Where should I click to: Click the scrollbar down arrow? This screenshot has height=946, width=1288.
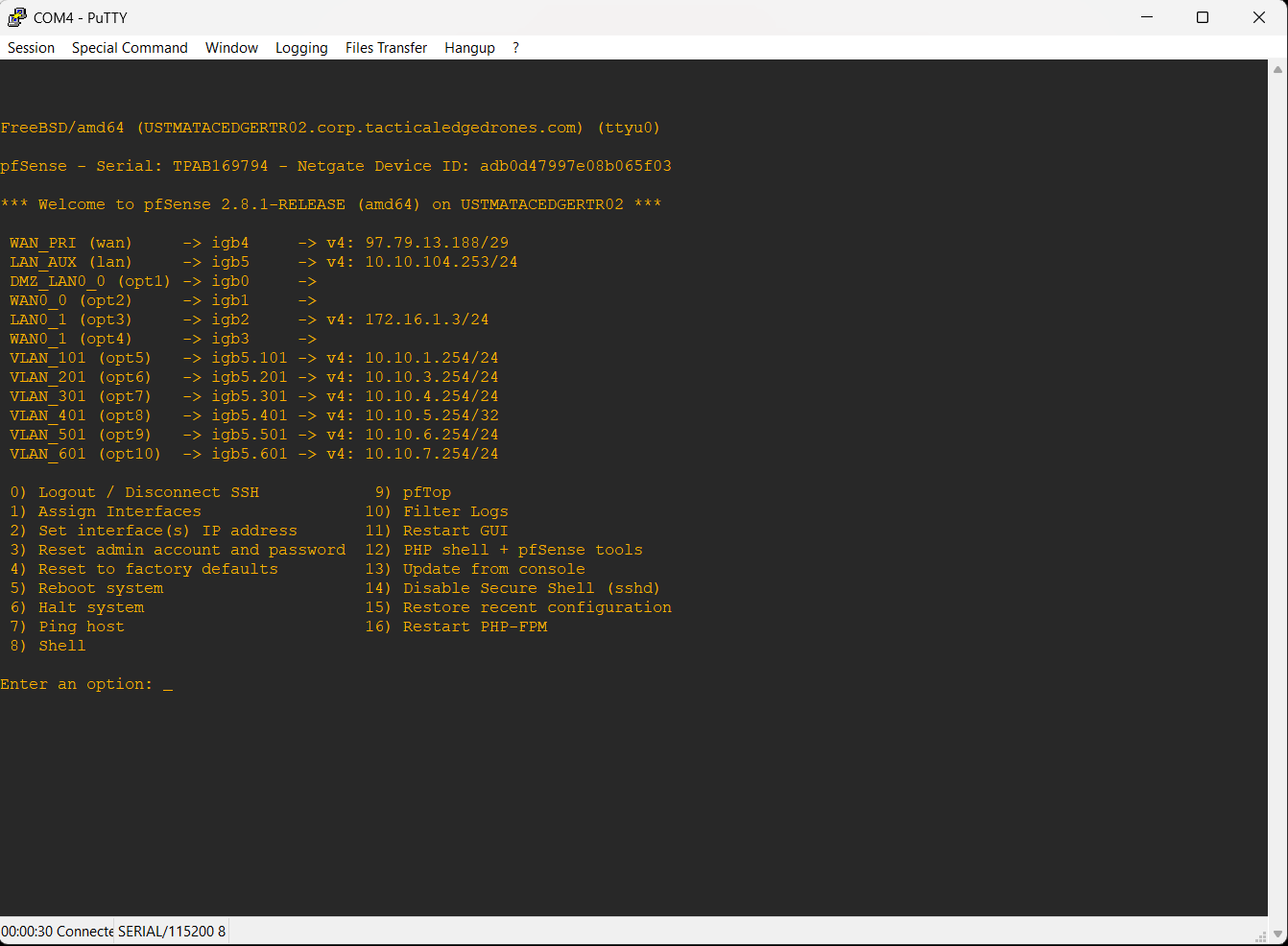tap(1277, 934)
